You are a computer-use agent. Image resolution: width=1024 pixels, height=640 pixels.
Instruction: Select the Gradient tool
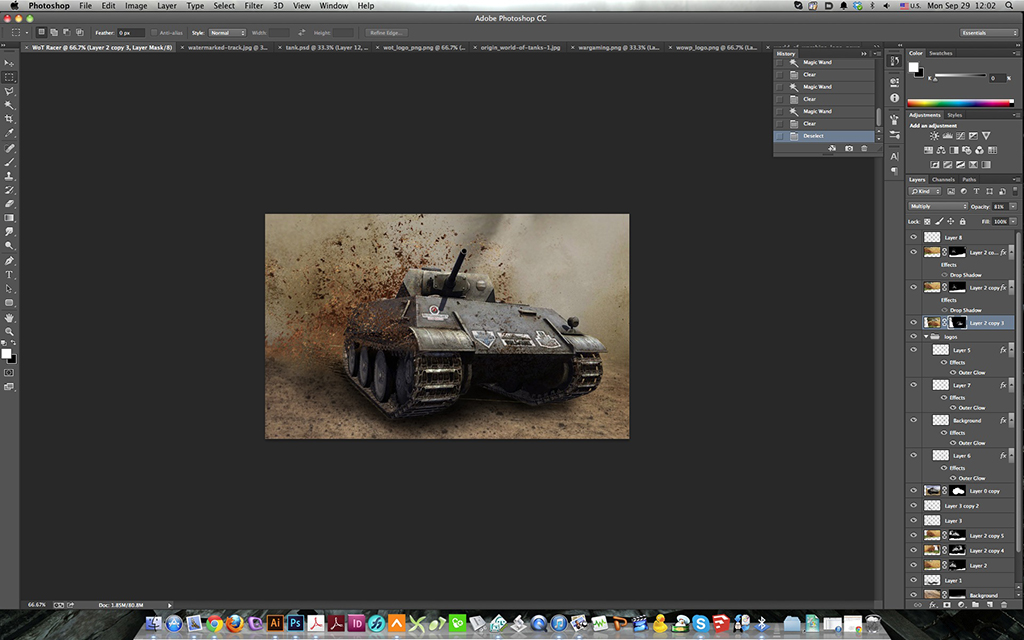tap(9, 218)
